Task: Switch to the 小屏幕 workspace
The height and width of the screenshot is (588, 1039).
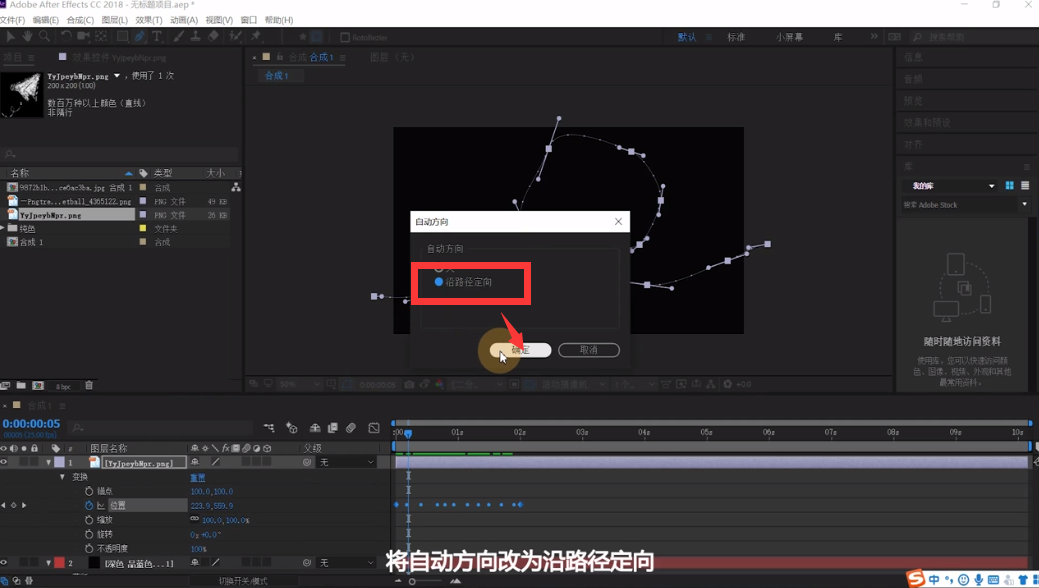Action: tap(789, 37)
